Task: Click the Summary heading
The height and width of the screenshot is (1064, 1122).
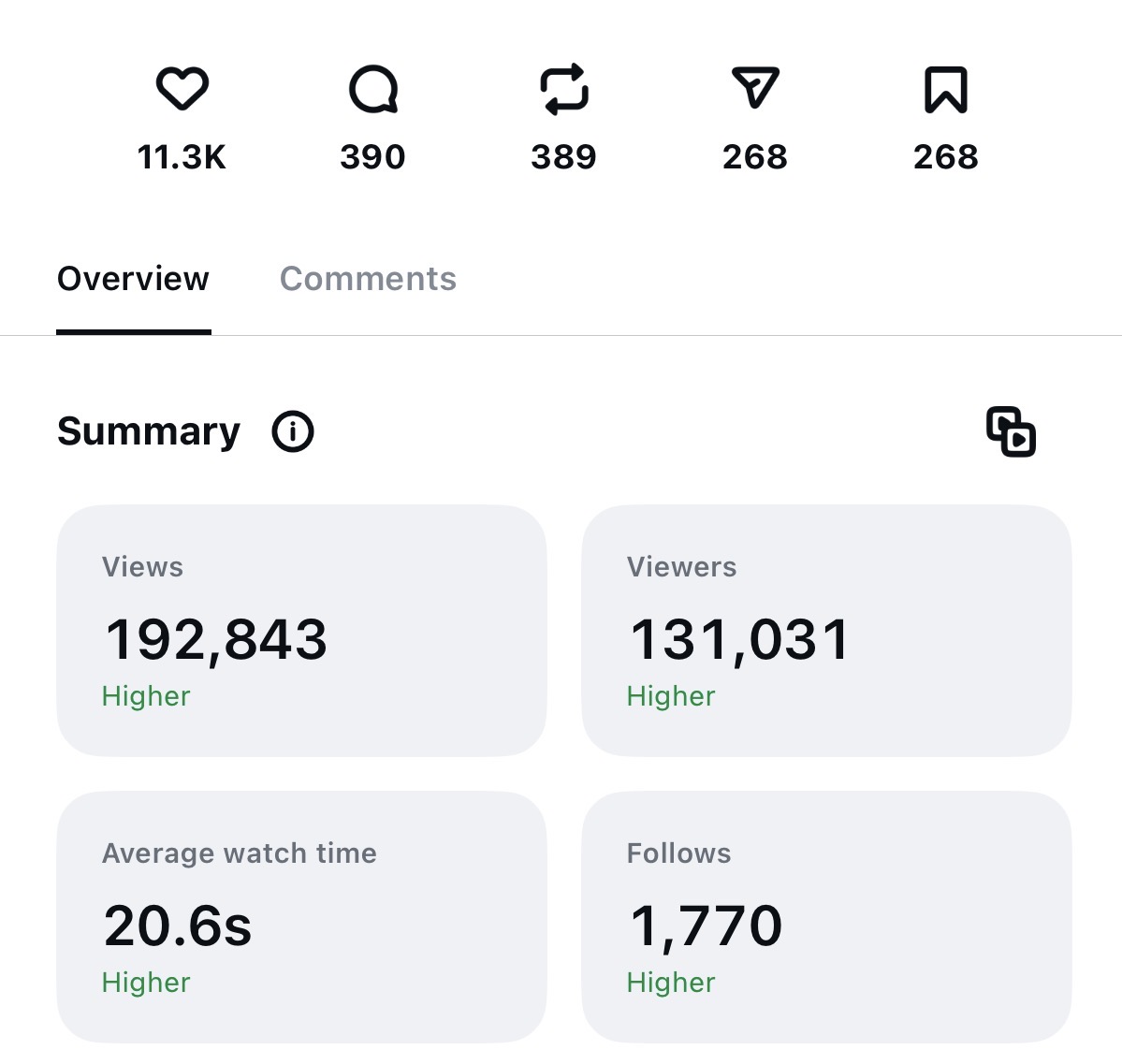Action: click(149, 431)
